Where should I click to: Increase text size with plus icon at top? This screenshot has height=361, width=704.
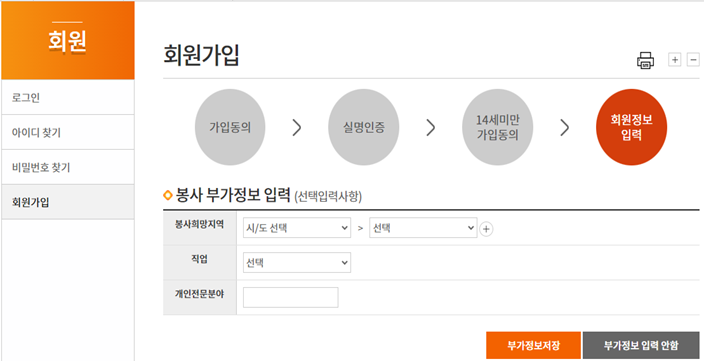click(674, 59)
